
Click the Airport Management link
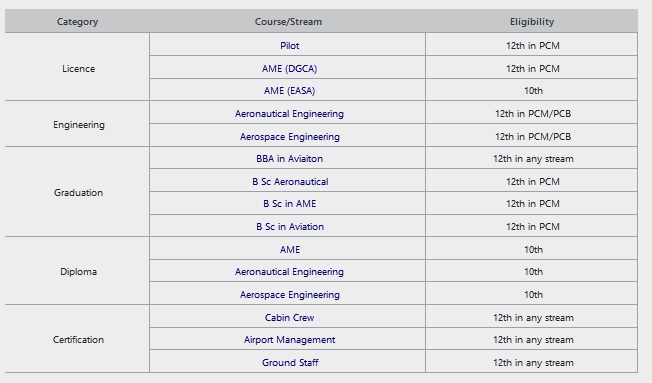click(x=289, y=339)
